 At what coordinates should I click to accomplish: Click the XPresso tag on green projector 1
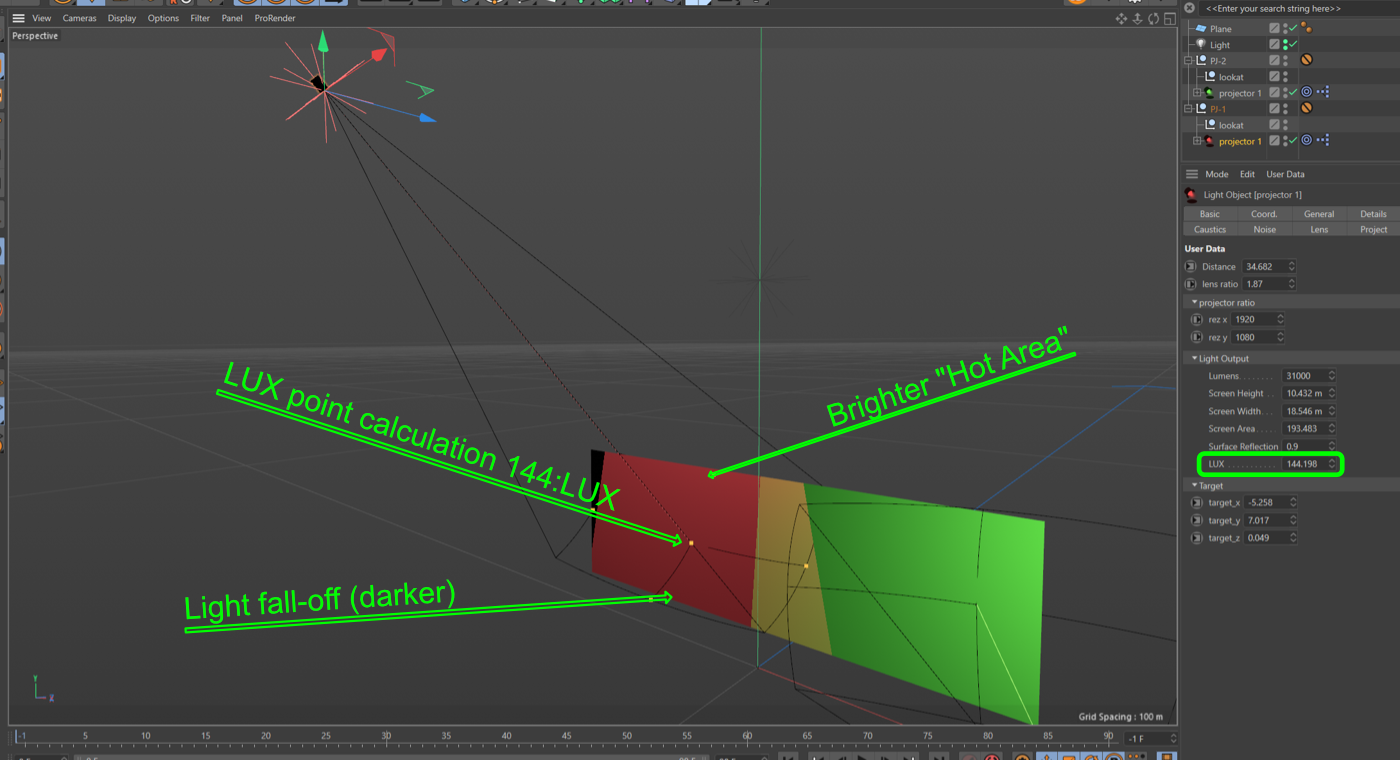pyautogui.click(x=1322, y=92)
